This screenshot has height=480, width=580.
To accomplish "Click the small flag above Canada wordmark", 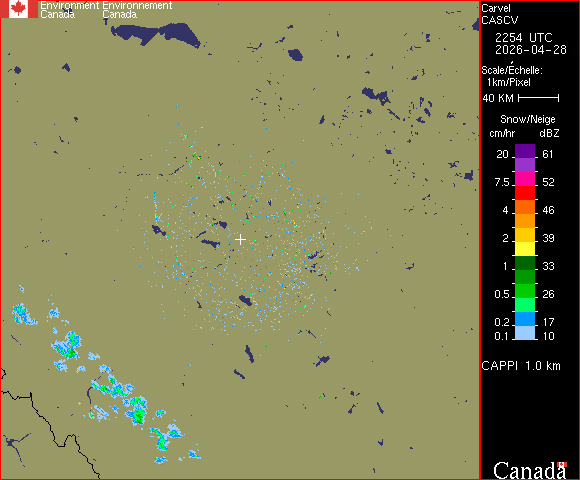I will click(x=562, y=464).
